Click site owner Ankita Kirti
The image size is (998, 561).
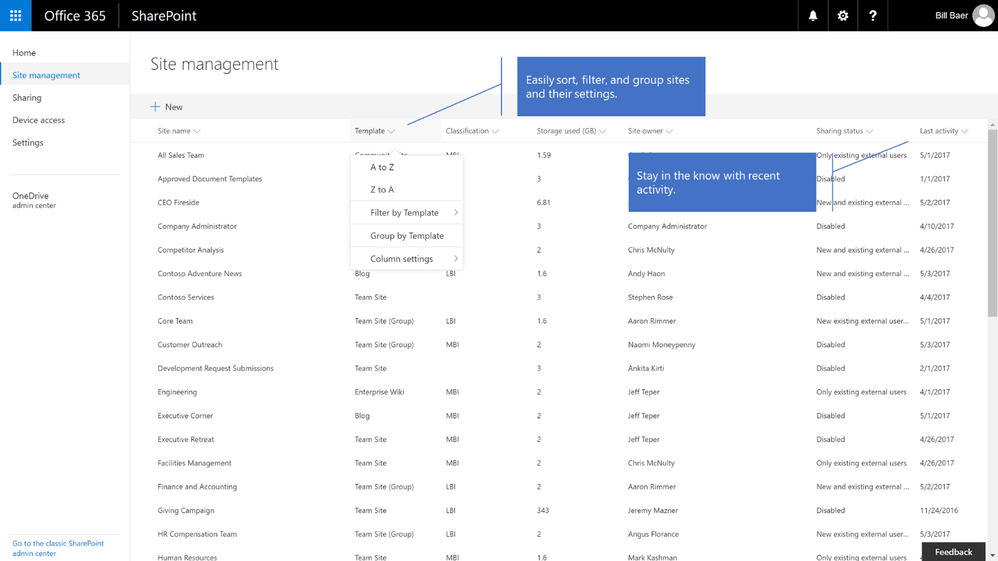[x=646, y=368]
